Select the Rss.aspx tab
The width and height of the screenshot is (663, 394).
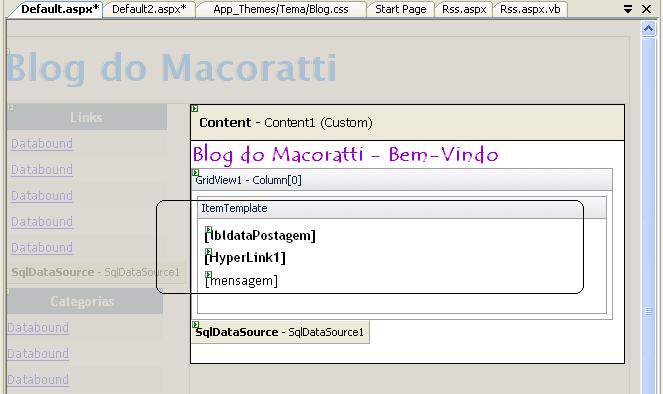[464, 9]
